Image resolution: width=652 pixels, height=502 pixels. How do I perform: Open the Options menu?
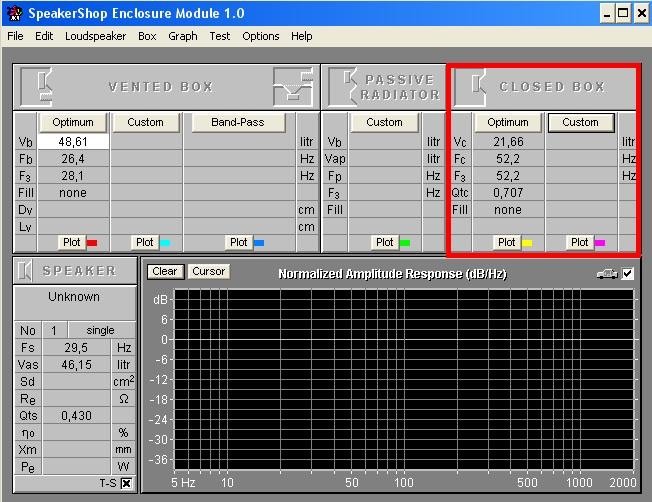(x=261, y=36)
